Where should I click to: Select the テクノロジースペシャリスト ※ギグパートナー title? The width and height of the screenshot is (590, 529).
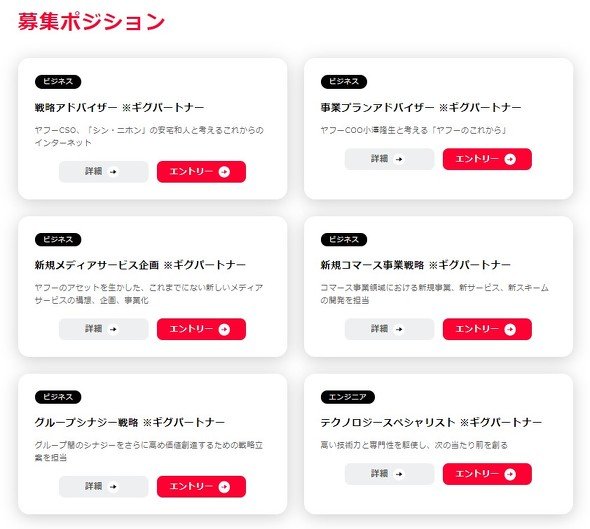[431, 423]
